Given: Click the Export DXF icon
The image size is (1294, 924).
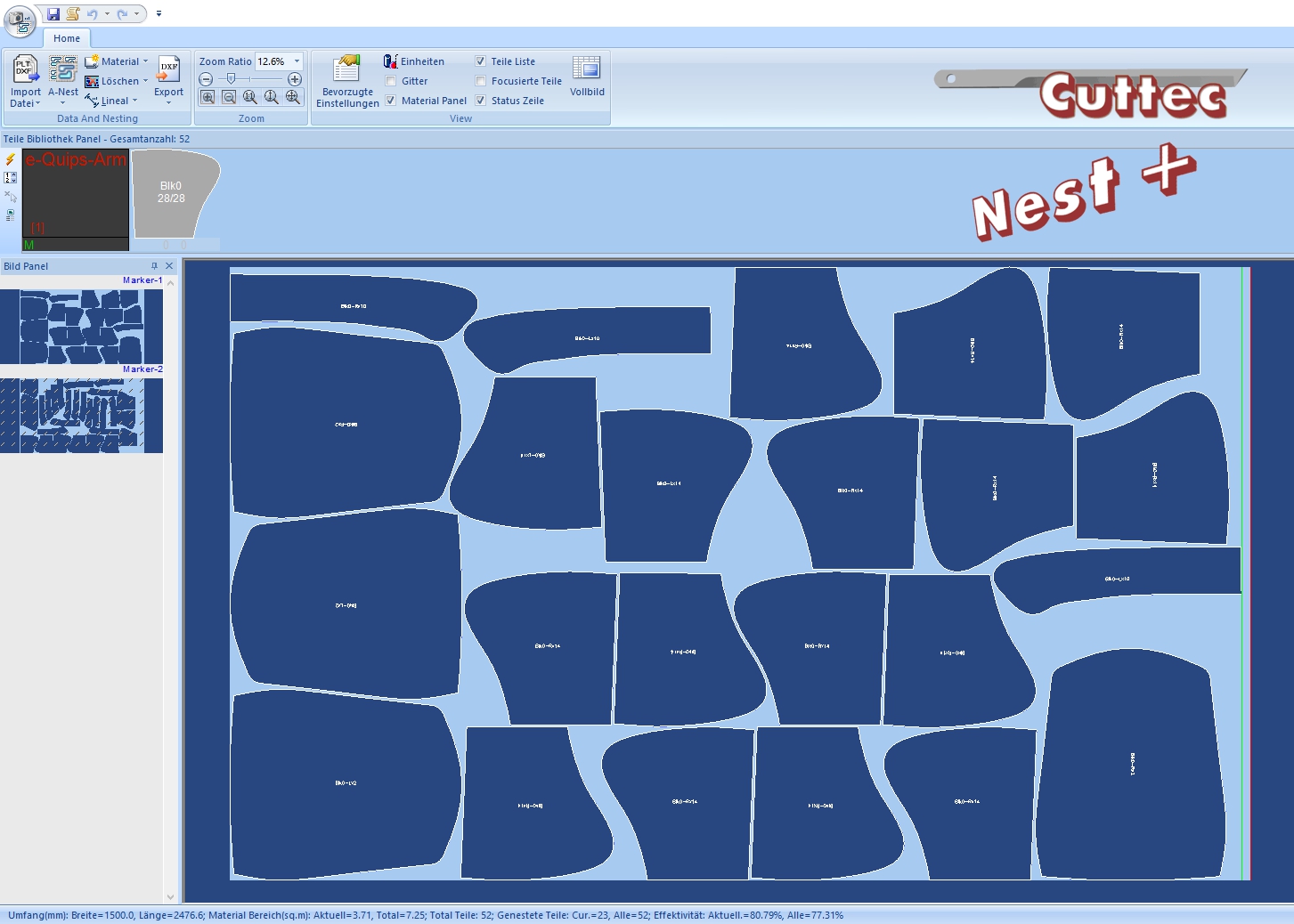Looking at the screenshot, I should [x=168, y=69].
